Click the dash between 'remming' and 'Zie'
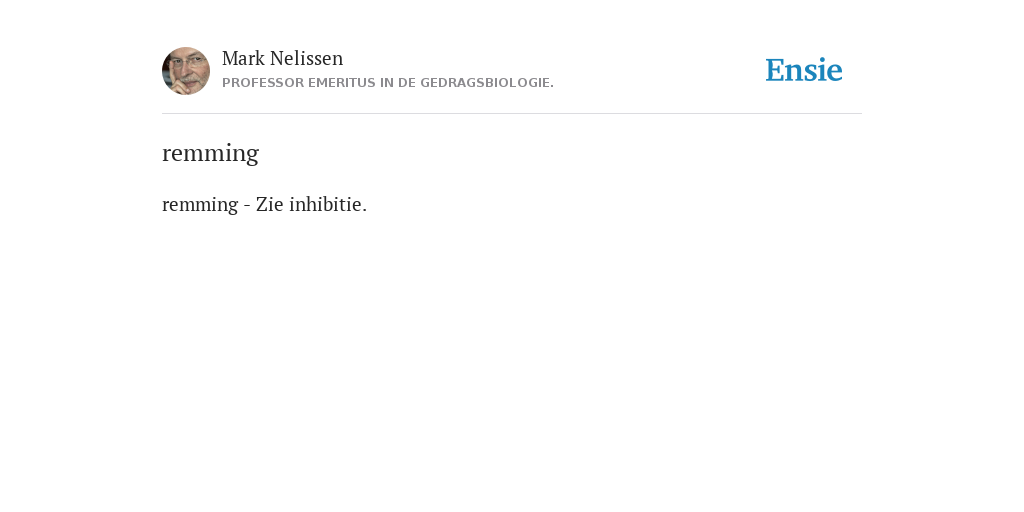 click(x=247, y=206)
